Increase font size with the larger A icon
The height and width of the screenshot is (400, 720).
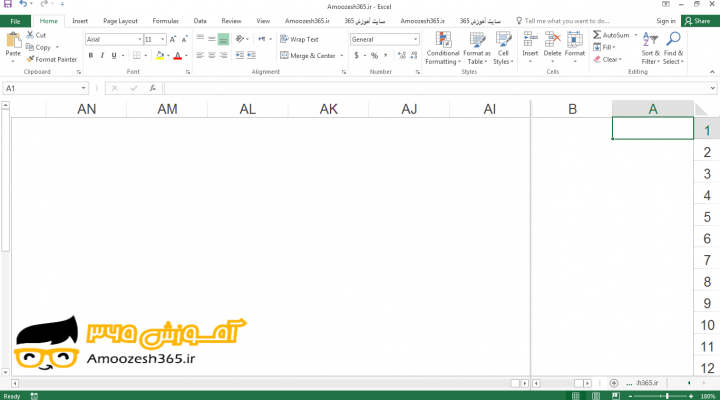[173, 39]
